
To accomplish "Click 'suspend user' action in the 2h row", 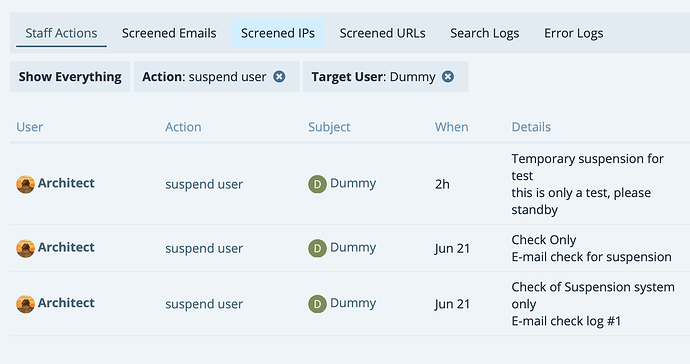I will coord(204,184).
